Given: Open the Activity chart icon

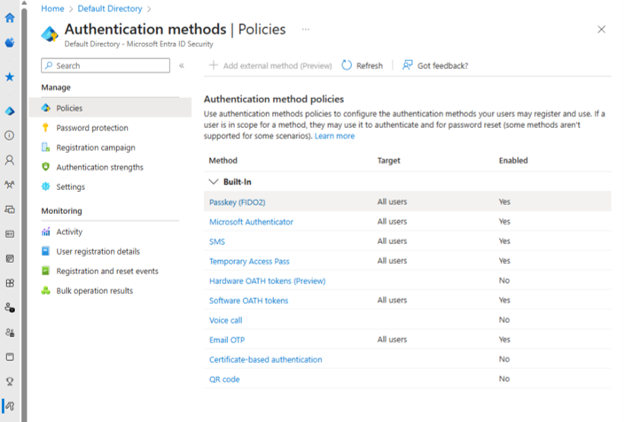Looking at the screenshot, I should point(46,232).
